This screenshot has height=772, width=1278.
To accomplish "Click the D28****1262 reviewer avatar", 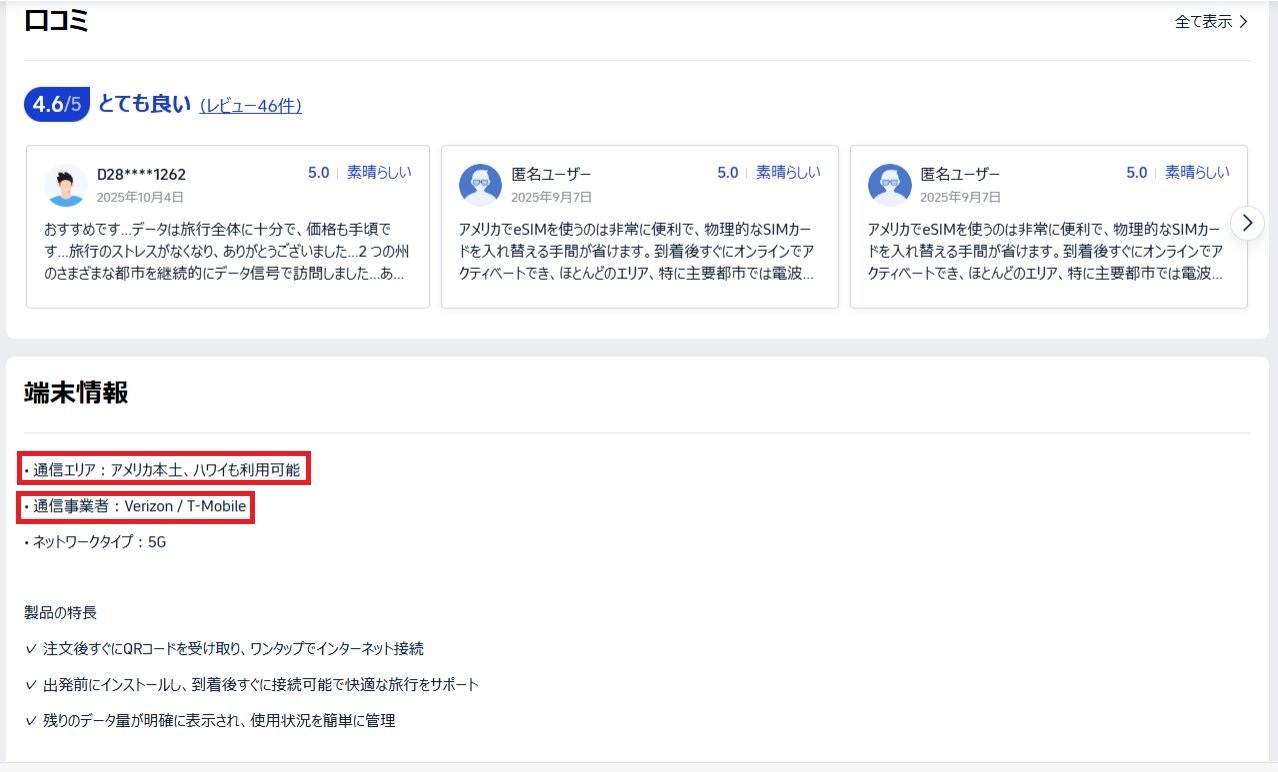I will pyautogui.click(x=66, y=185).
